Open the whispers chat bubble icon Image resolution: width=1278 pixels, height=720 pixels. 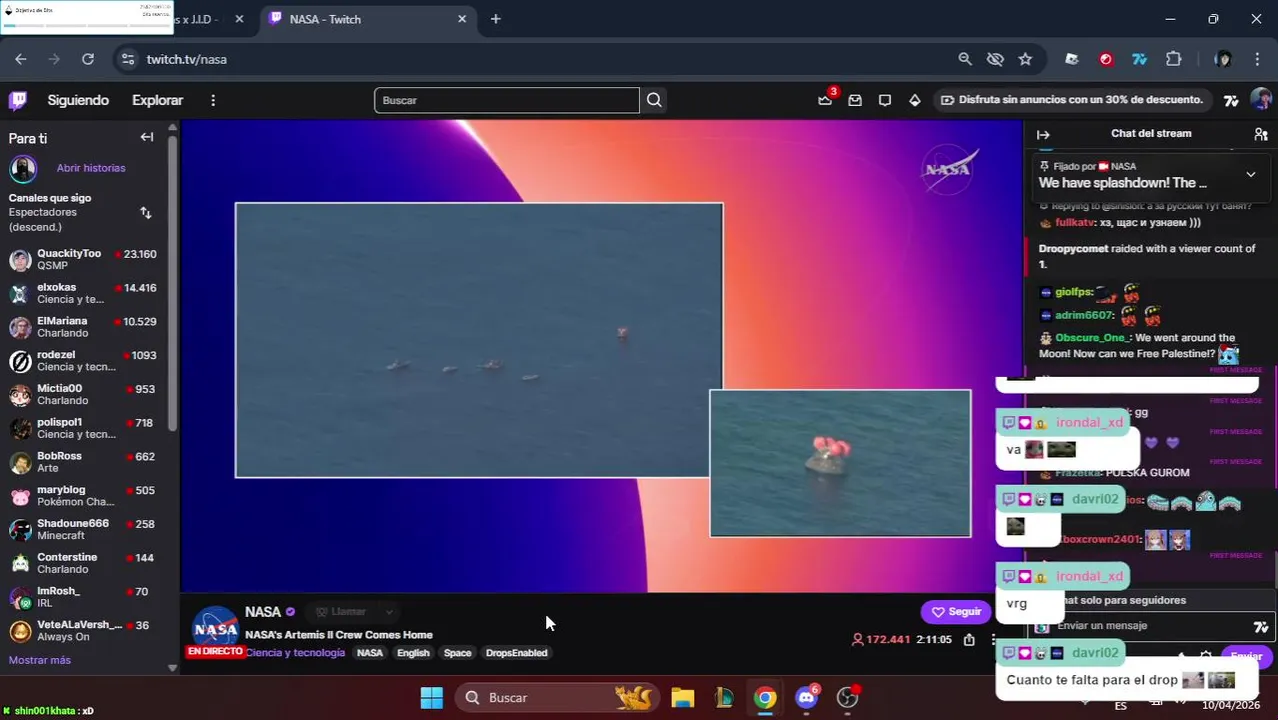click(x=885, y=100)
